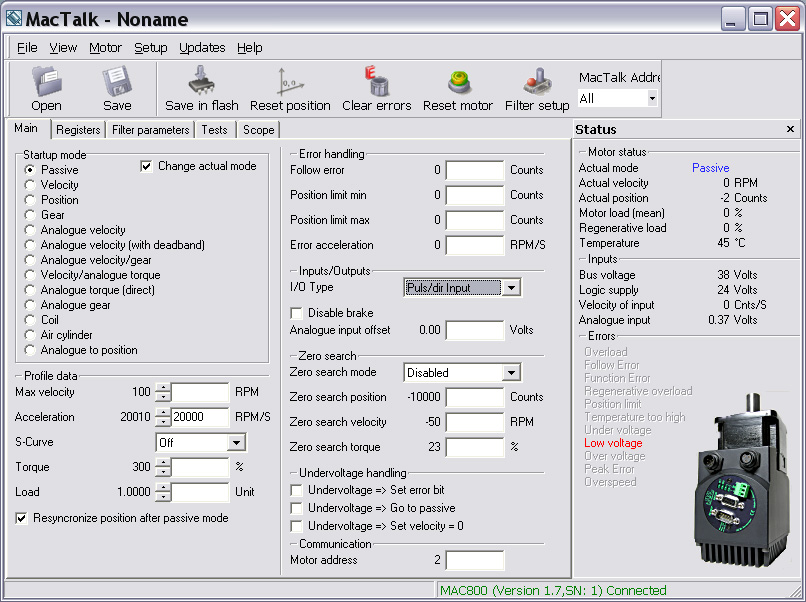Select Analogue to position mode
Screen dimensions: 806x602
pos(30,350)
